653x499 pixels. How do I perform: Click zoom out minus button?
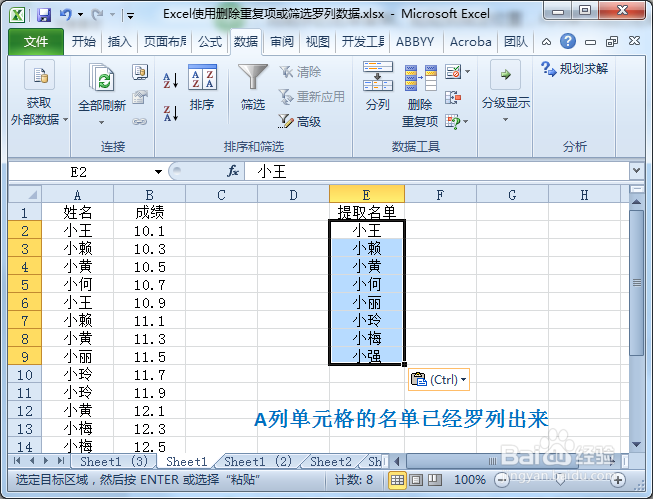(502, 480)
